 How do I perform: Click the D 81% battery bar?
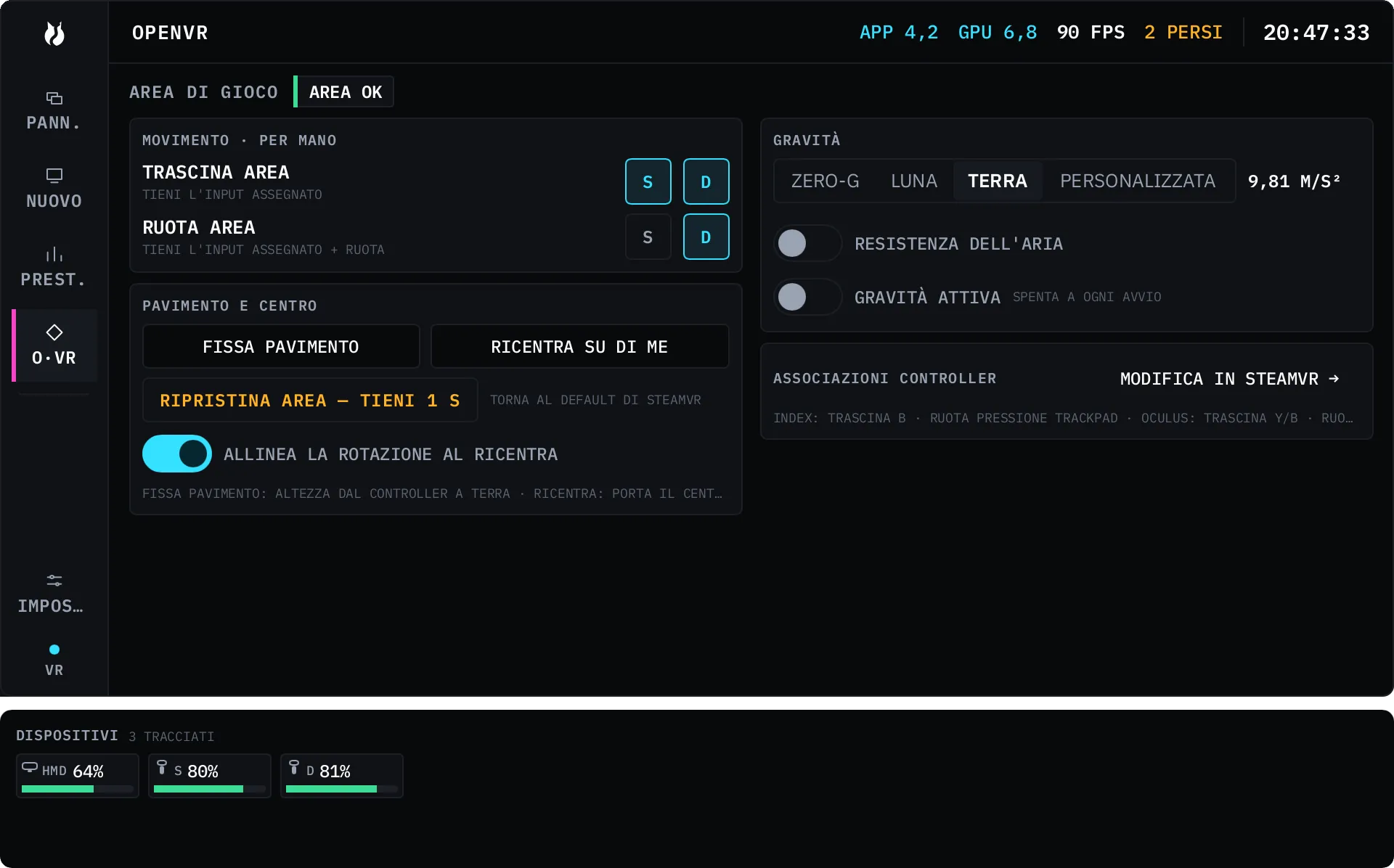pos(342,789)
